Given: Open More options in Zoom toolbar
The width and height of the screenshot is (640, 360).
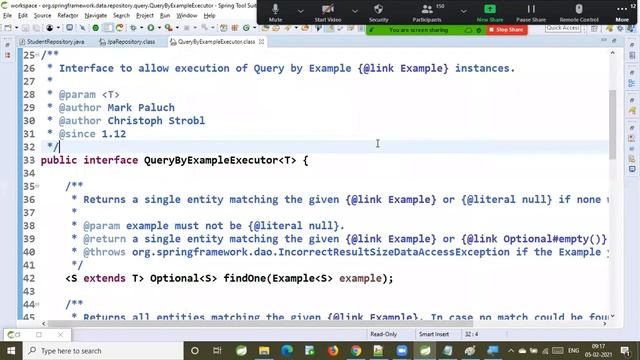Looking at the screenshot, I should tap(622, 12).
